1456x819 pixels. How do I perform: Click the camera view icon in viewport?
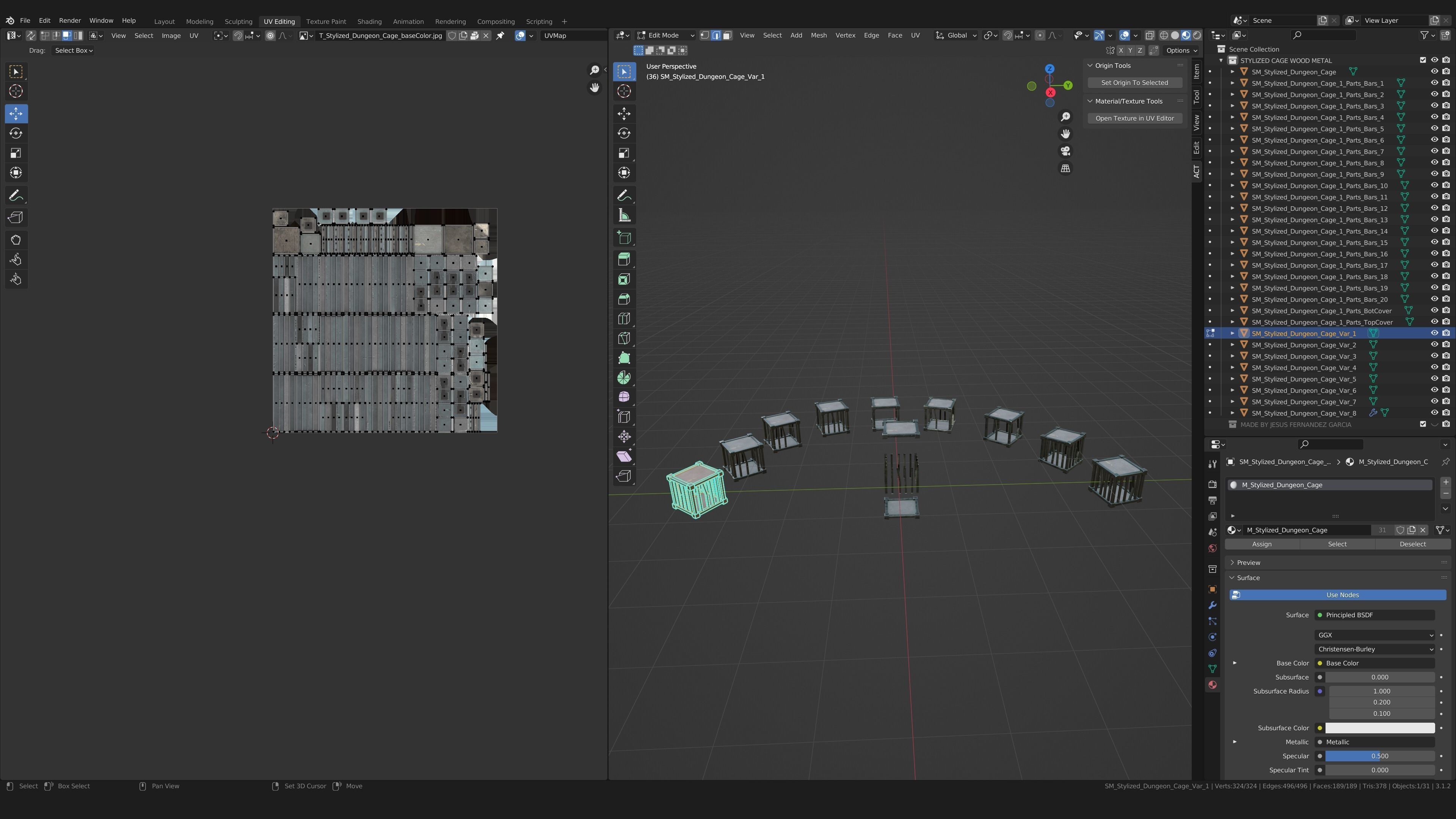[1065, 152]
